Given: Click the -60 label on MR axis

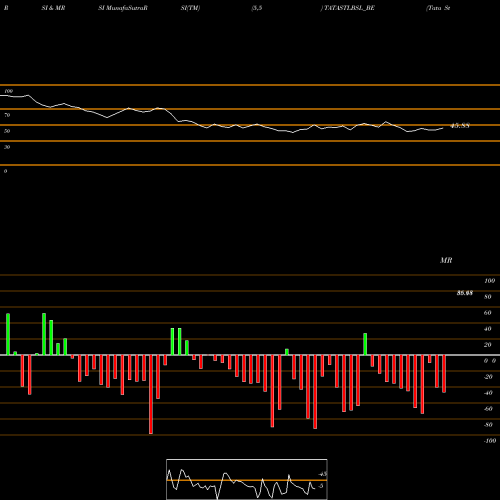Looking at the screenshot, I should (488, 409).
